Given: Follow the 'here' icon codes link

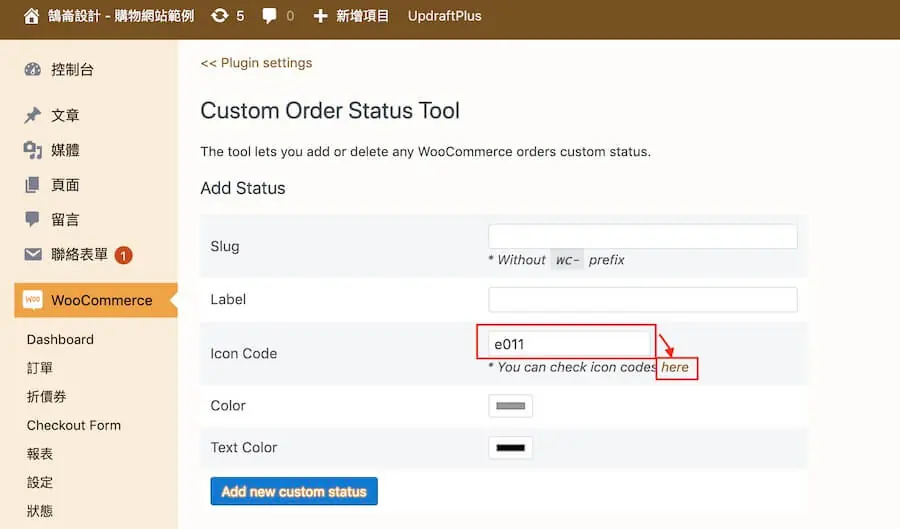Looking at the screenshot, I should pyautogui.click(x=674, y=367).
